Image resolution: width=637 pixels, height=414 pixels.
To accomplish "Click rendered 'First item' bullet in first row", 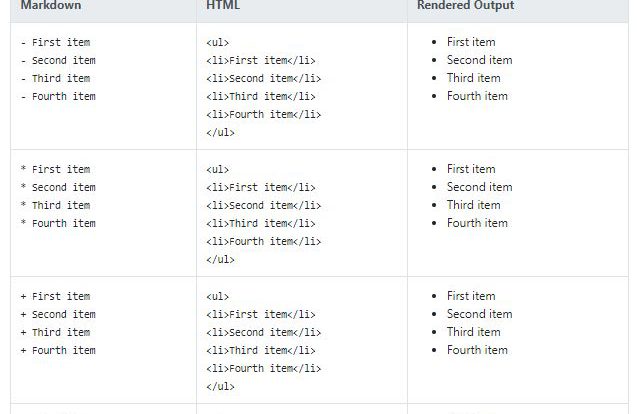I will [x=471, y=42].
